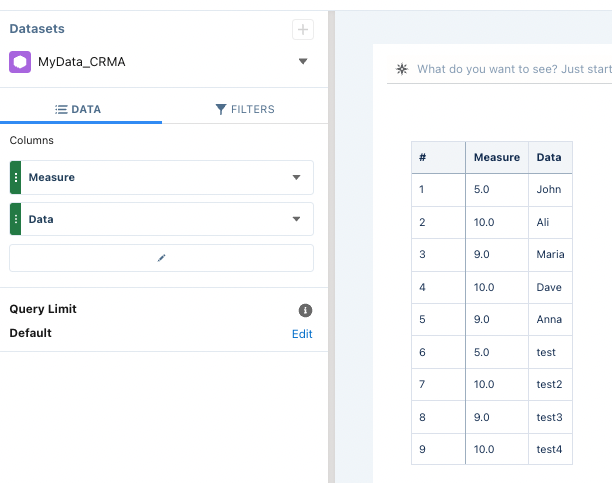Click the sparkle icon in search bar
This screenshot has height=483, width=612.
point(402,69)
